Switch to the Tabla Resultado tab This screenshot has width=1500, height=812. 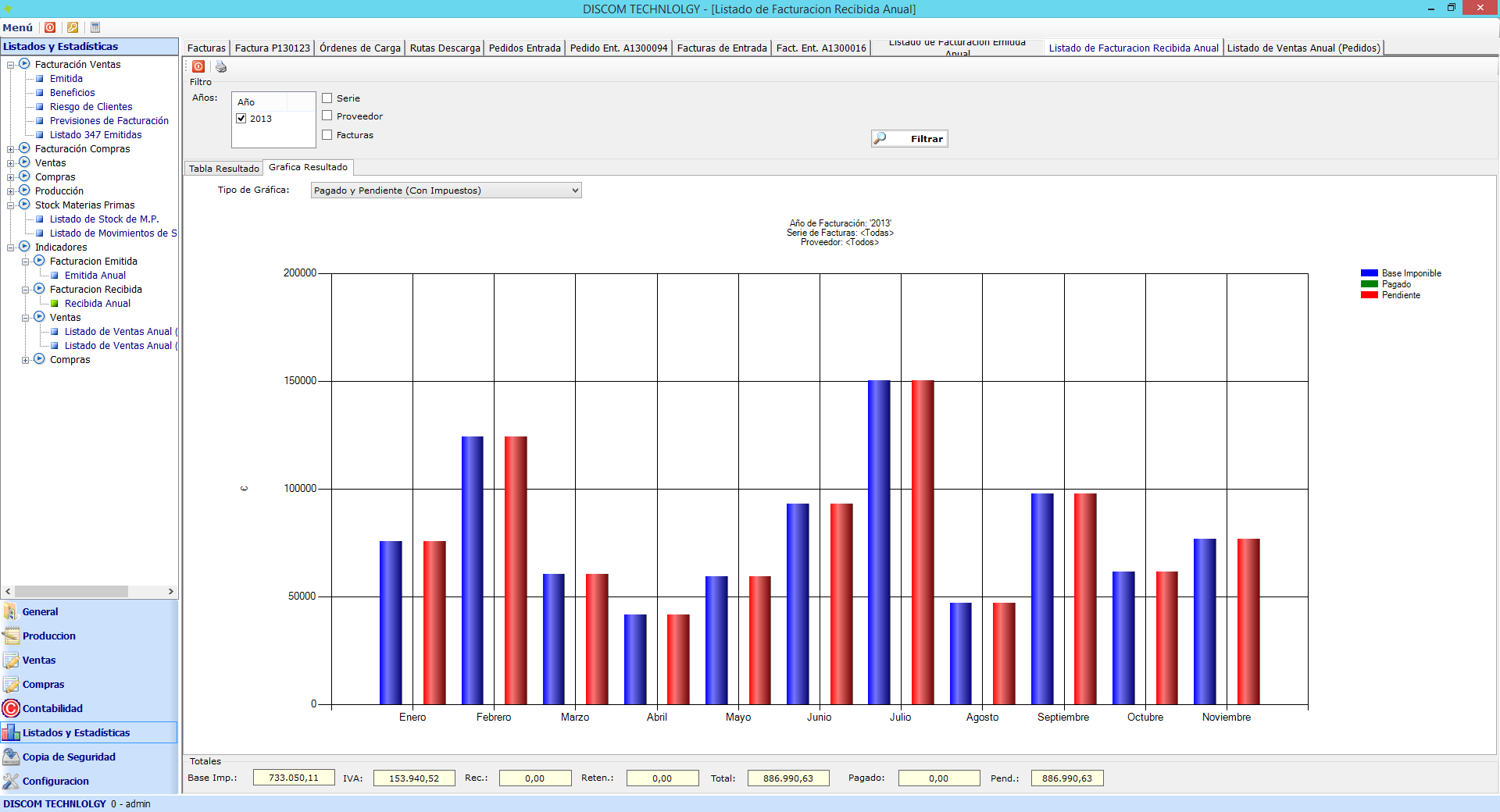pos(223,169)
